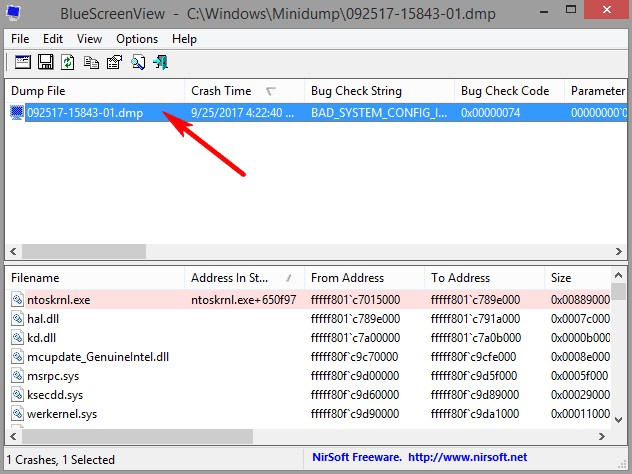Click To Address fffff801`c791a000 of hal.dll
Screen dimensions: 632x474
point(475,318)
